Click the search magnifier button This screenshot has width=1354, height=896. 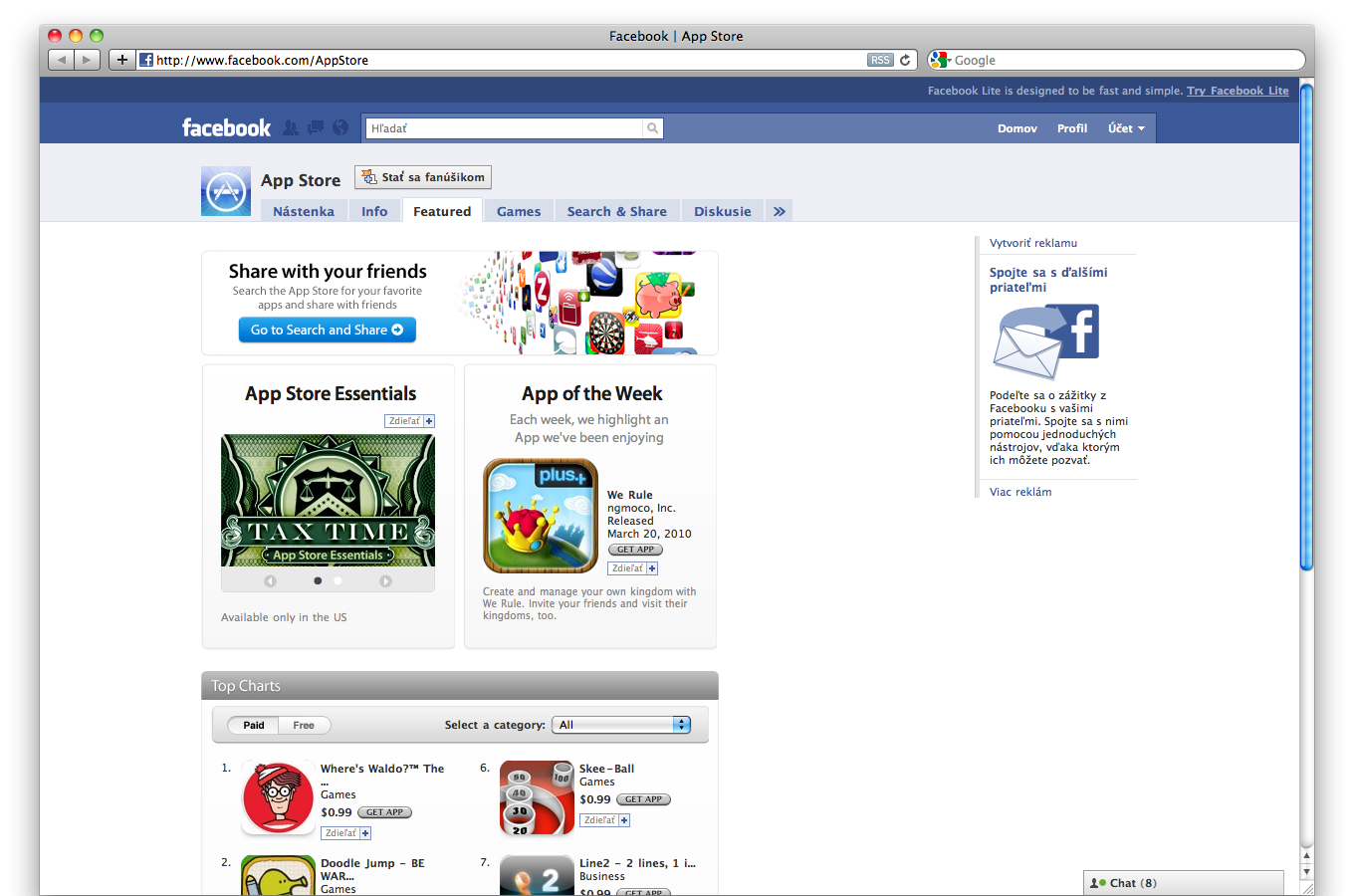tap(652, 128)
